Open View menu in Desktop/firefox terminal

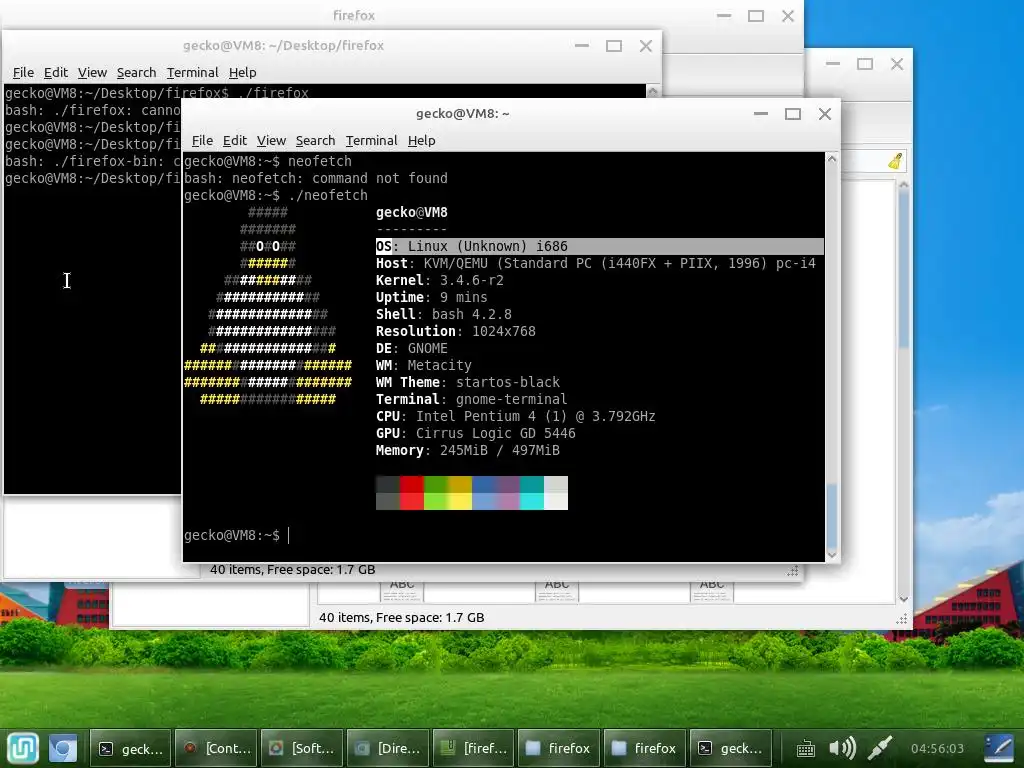92,72
